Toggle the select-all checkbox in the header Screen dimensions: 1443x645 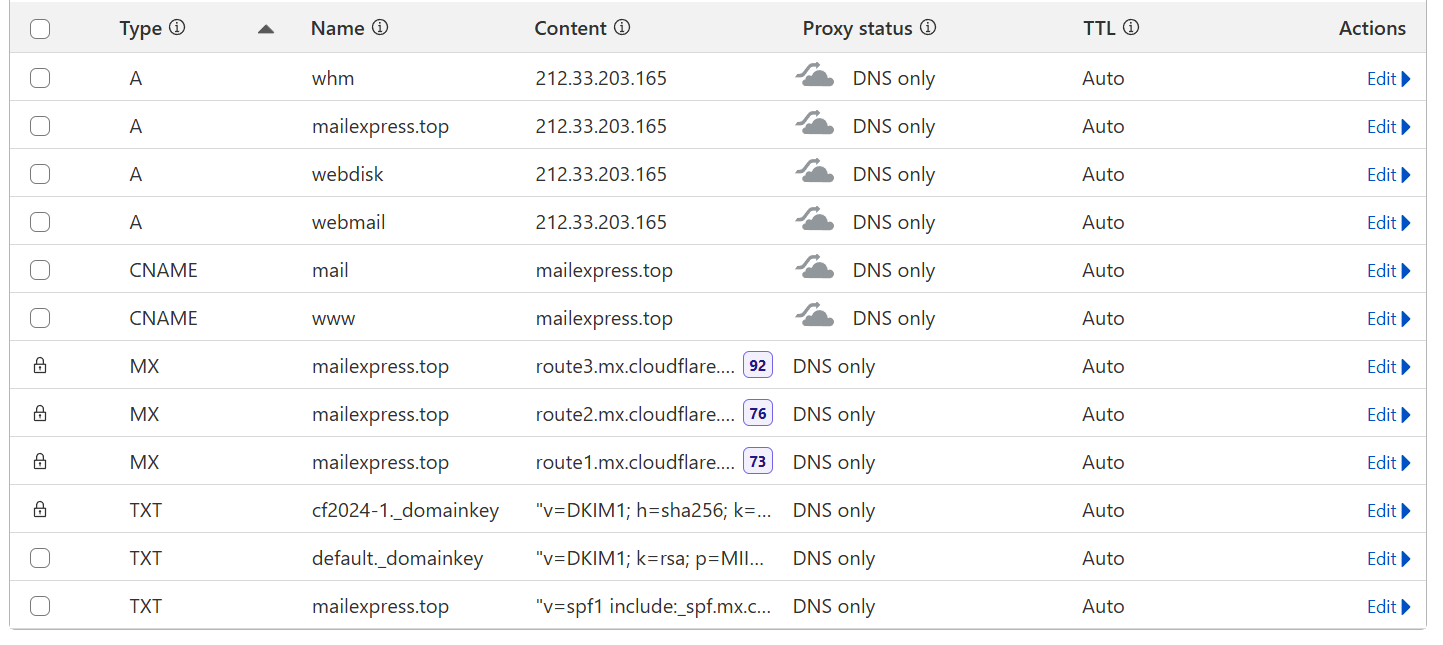coord(40,29)
